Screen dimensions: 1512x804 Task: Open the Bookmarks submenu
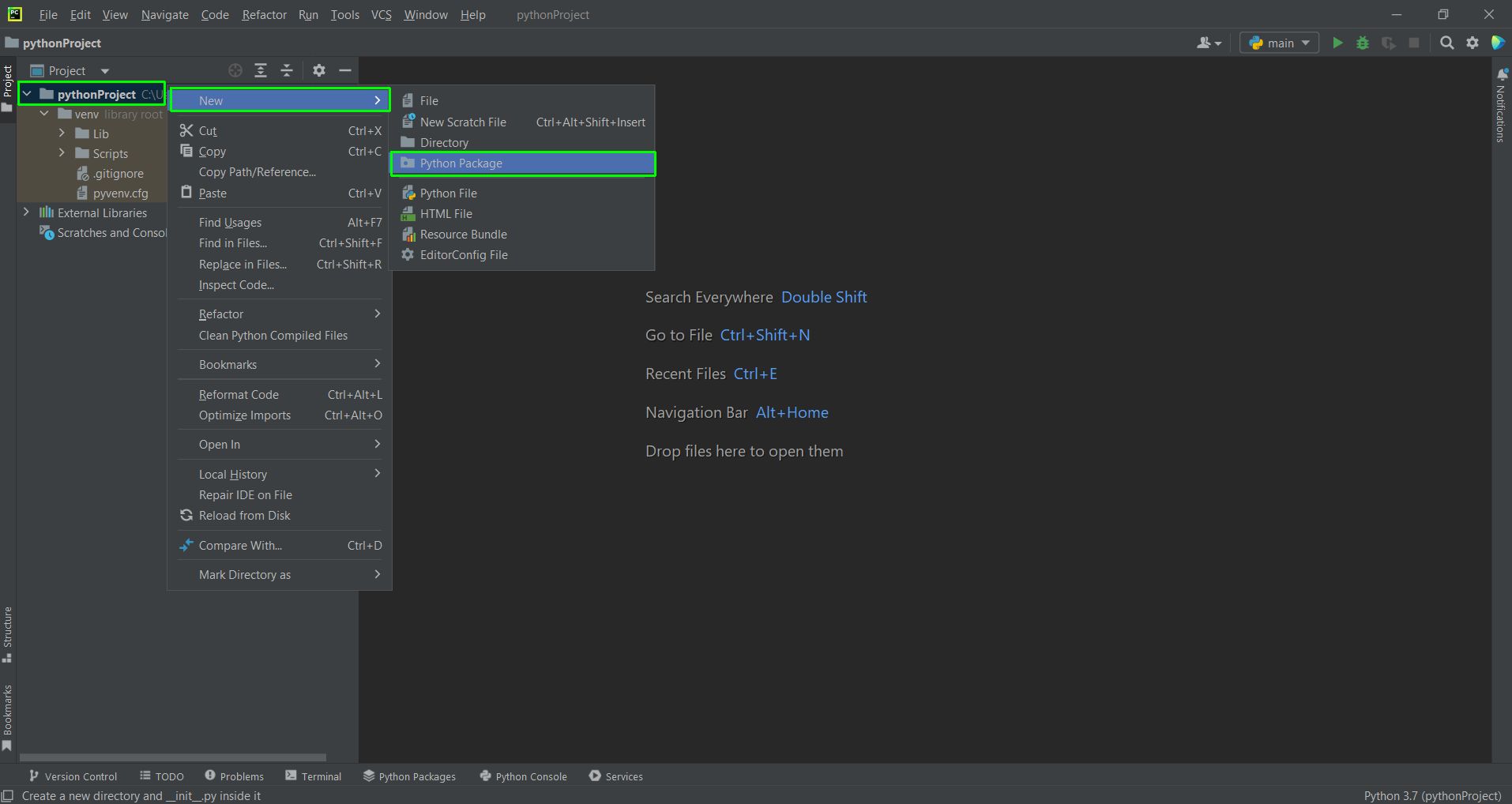coord(280,365)
